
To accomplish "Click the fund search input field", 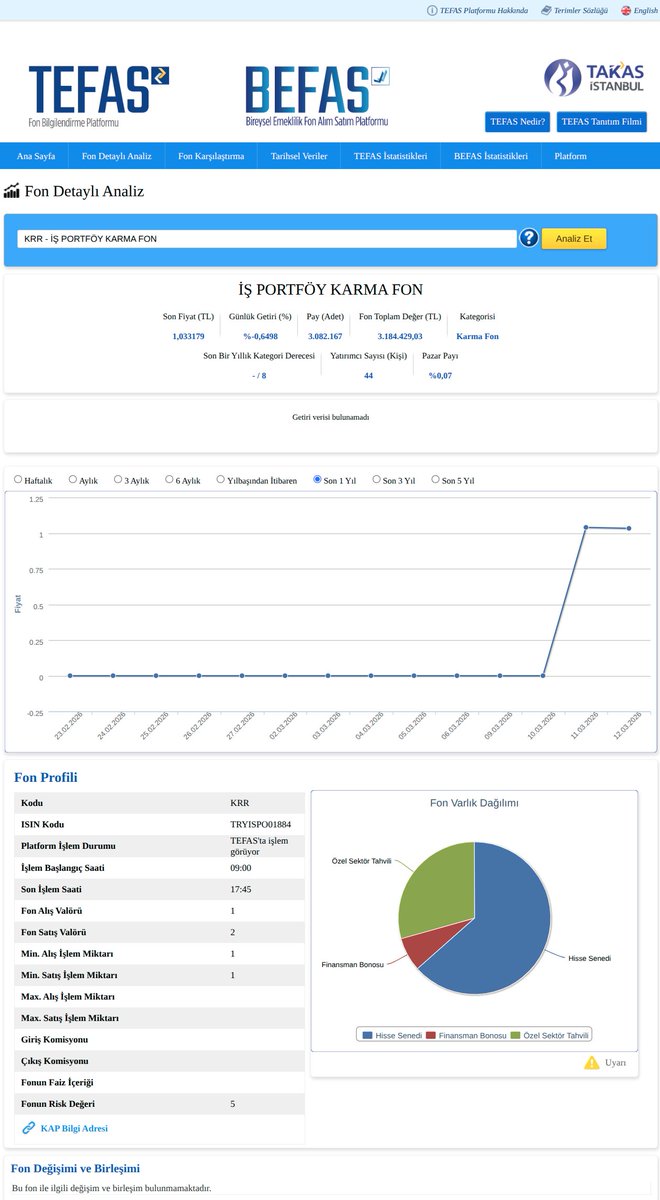I will 267,239.
